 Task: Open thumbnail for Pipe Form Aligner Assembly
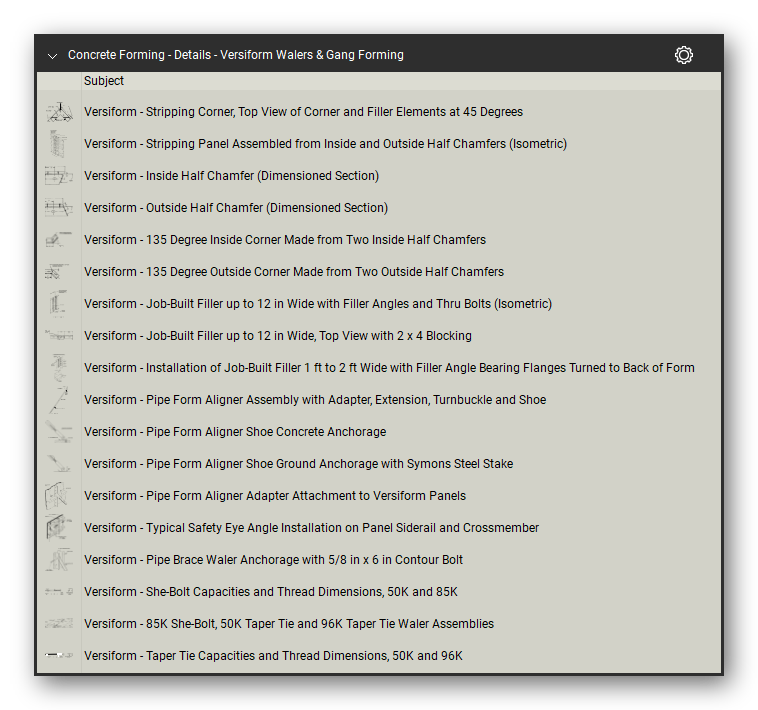coord(59,399)
